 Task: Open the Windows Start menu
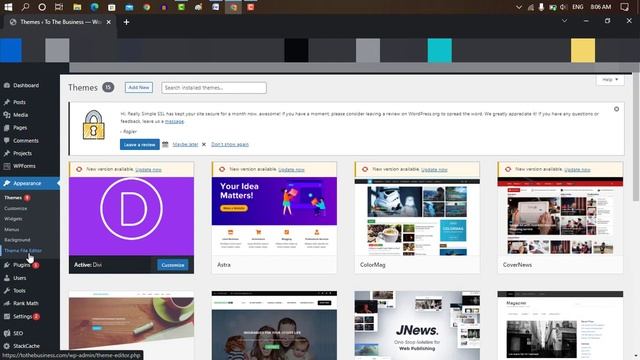(8, 7)
